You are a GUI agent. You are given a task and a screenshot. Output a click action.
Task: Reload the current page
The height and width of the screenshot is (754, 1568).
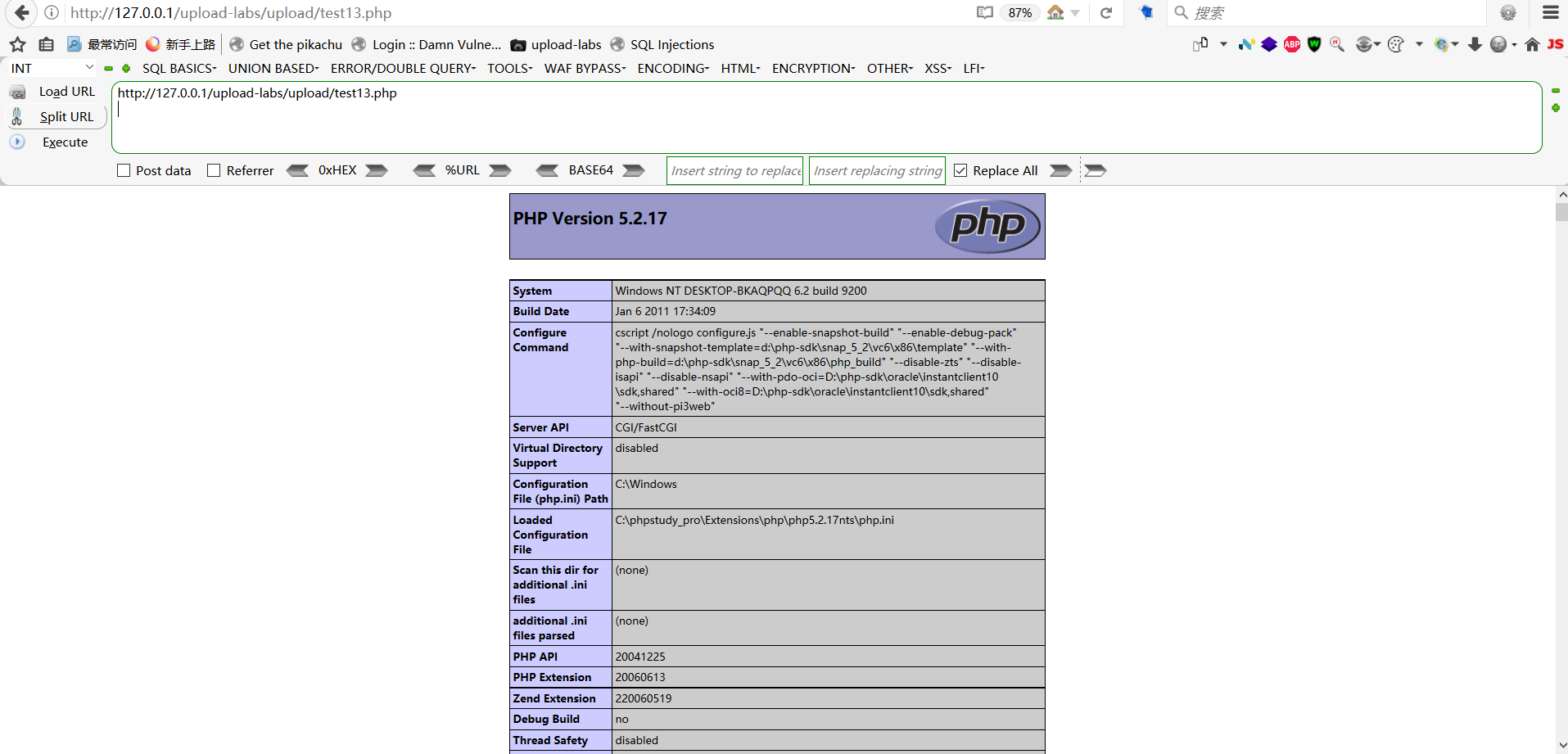pyautogui.click(x=1106, y=12)
